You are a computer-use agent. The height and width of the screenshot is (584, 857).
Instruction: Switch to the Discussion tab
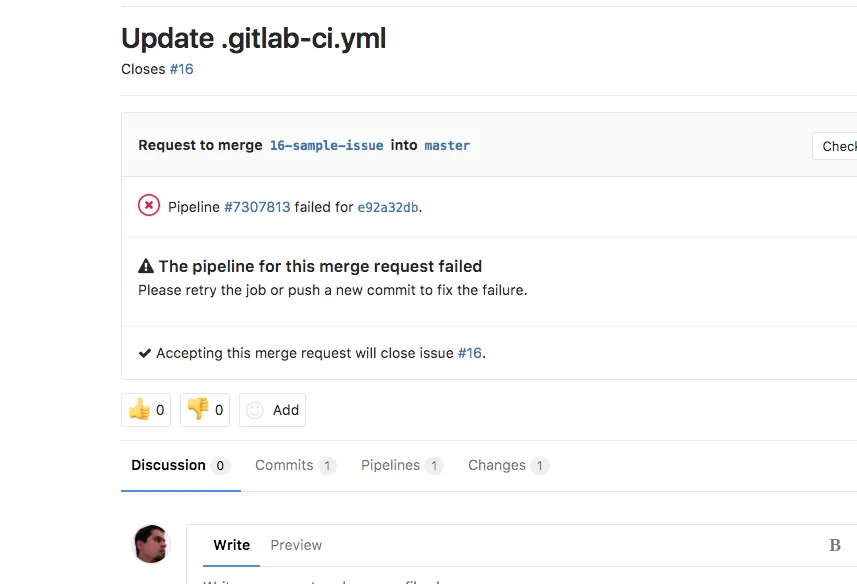coord(169,465)
